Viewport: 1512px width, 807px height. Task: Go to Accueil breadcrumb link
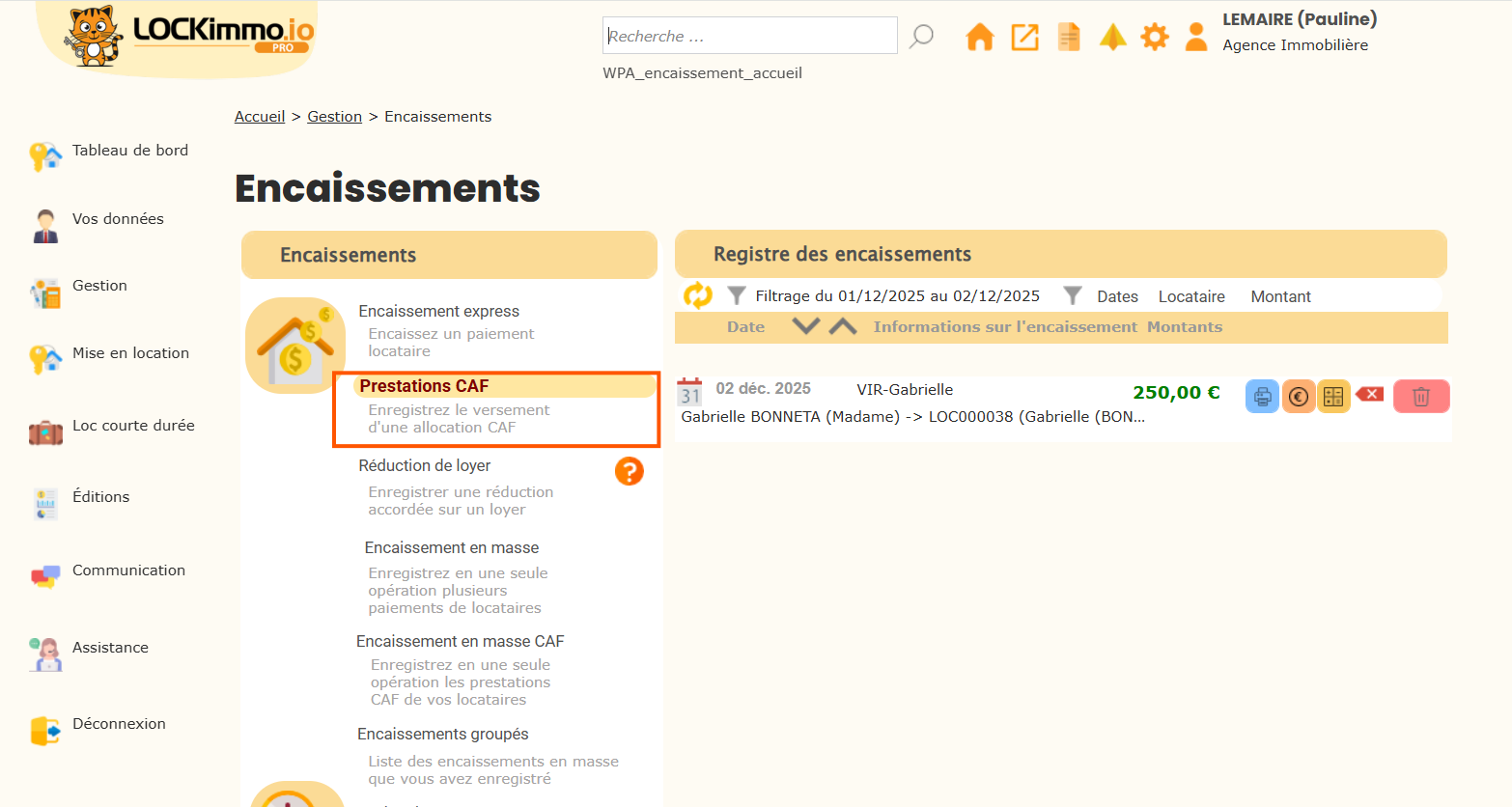coord(259,117)
